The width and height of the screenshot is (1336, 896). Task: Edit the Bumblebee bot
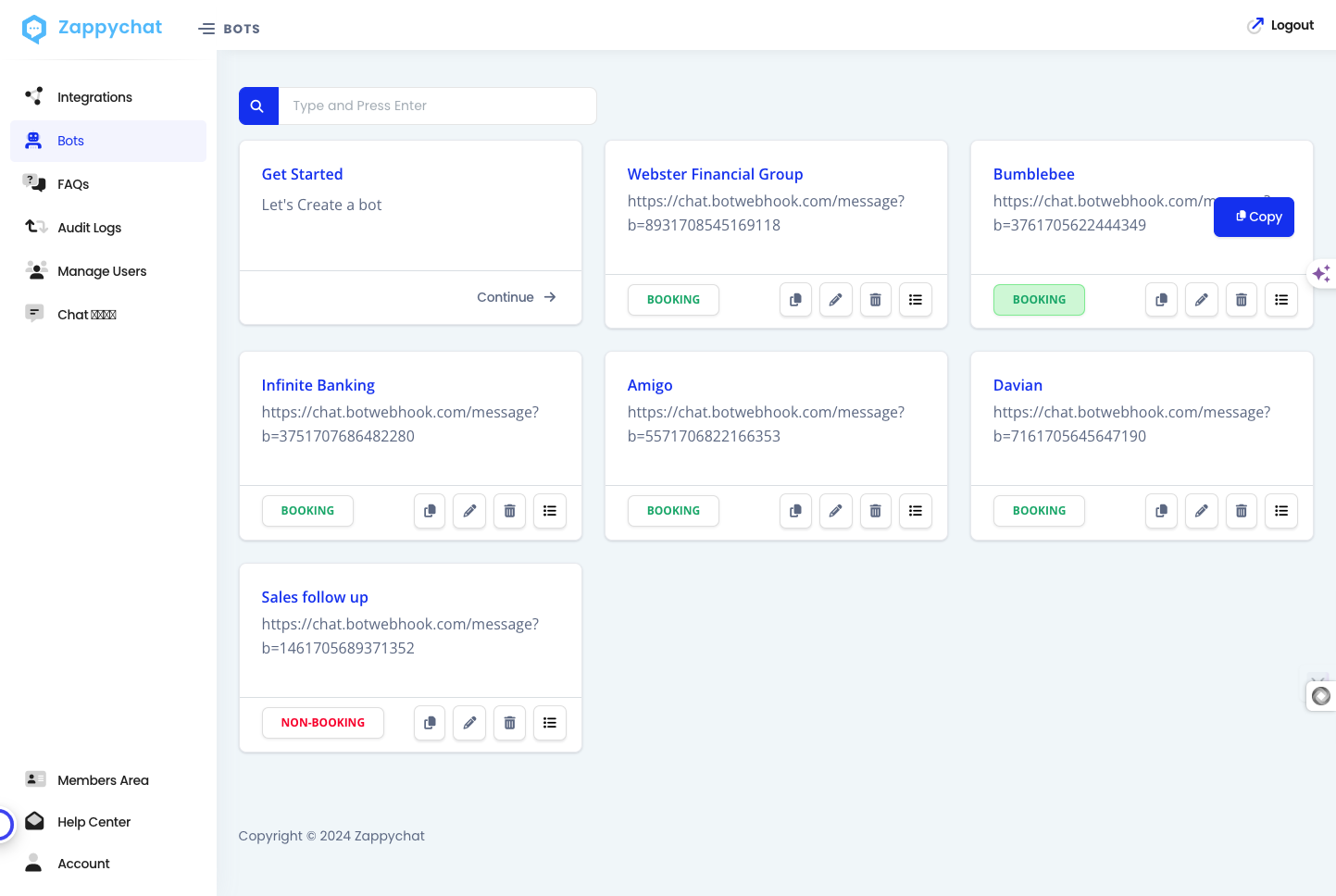1201,300
